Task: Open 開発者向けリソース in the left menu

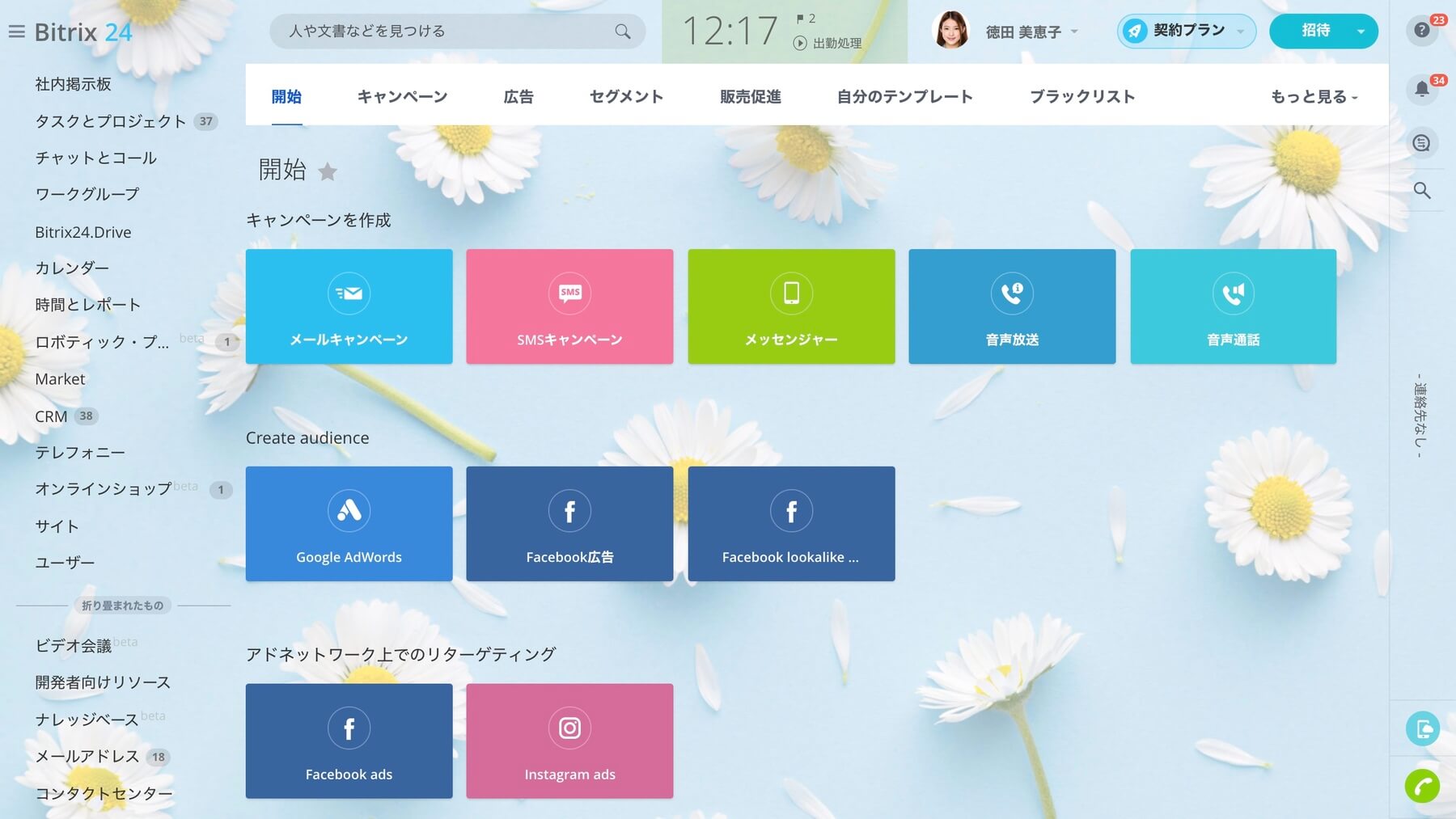Action: [x=103, y=682]
